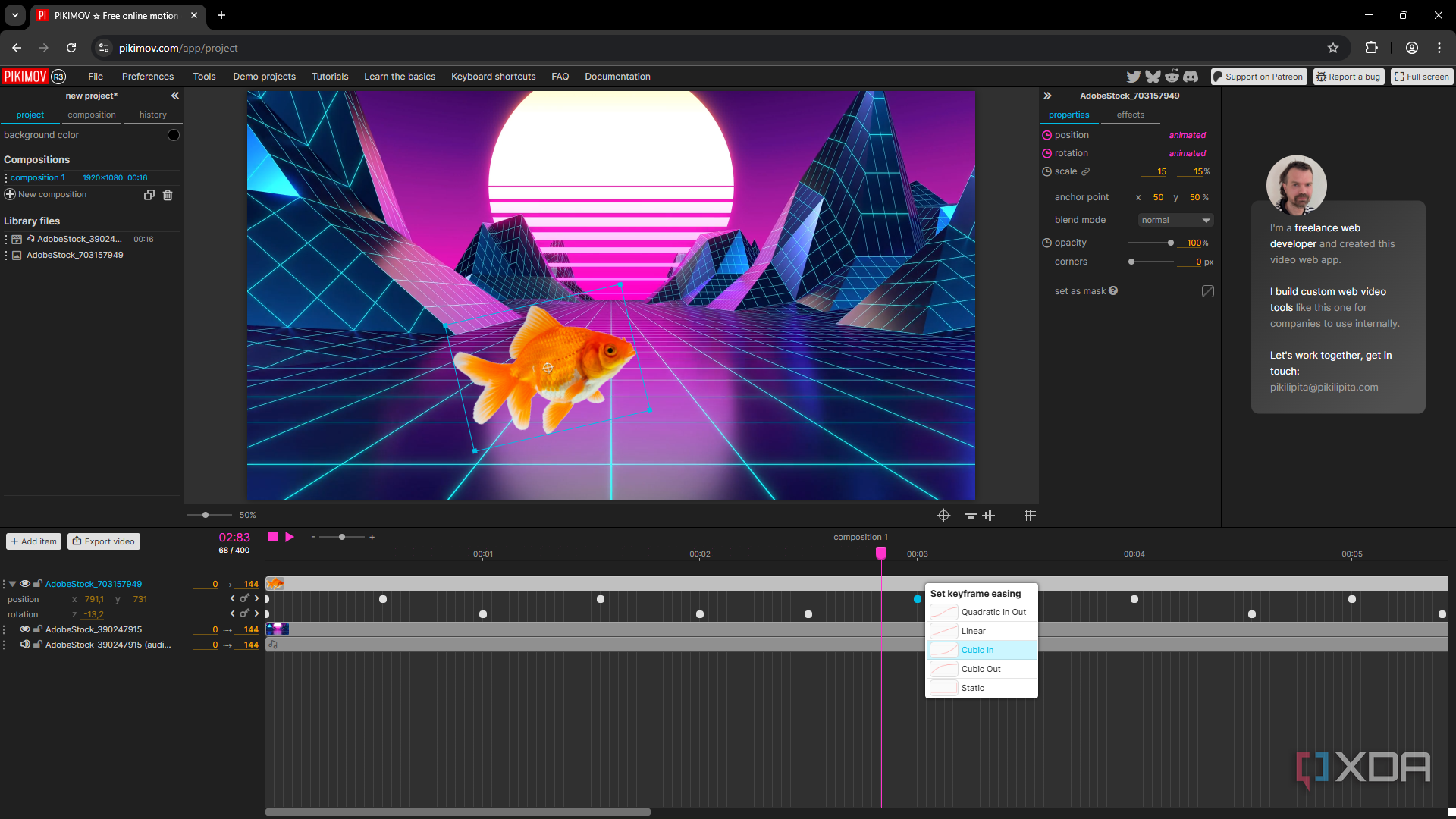Collapse the AdobeStock_703157949 layer properties

(x=12, y=584)
